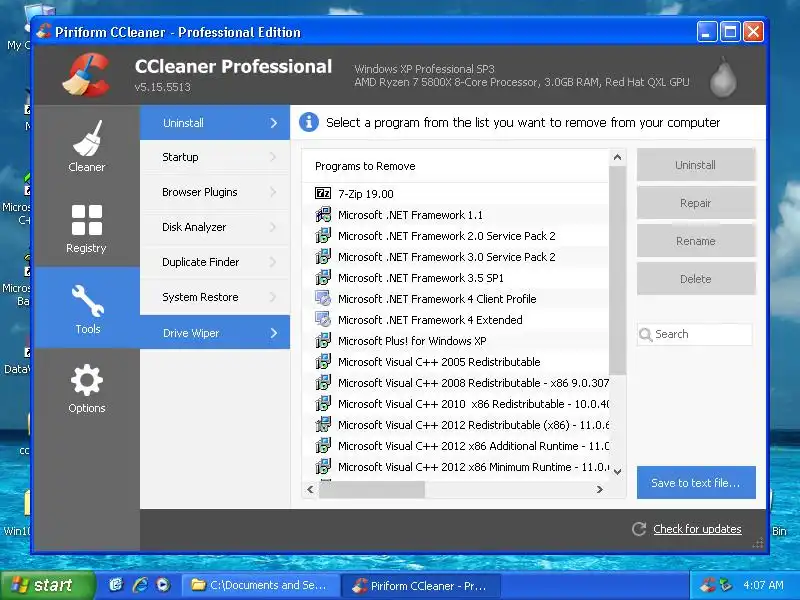Click the horizontal scroll right arrow
This screenshot has height=600, width=800.
click(x=600, y=489)
